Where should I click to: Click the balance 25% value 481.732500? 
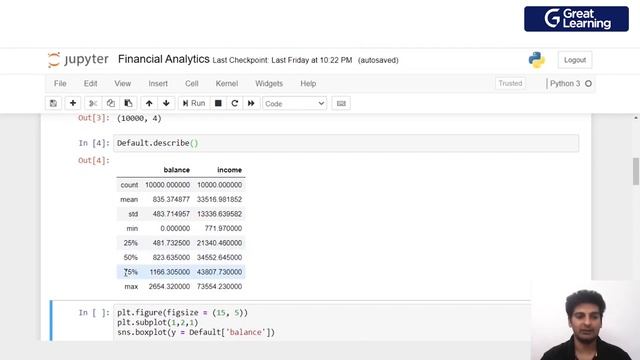tap(171, 243)
